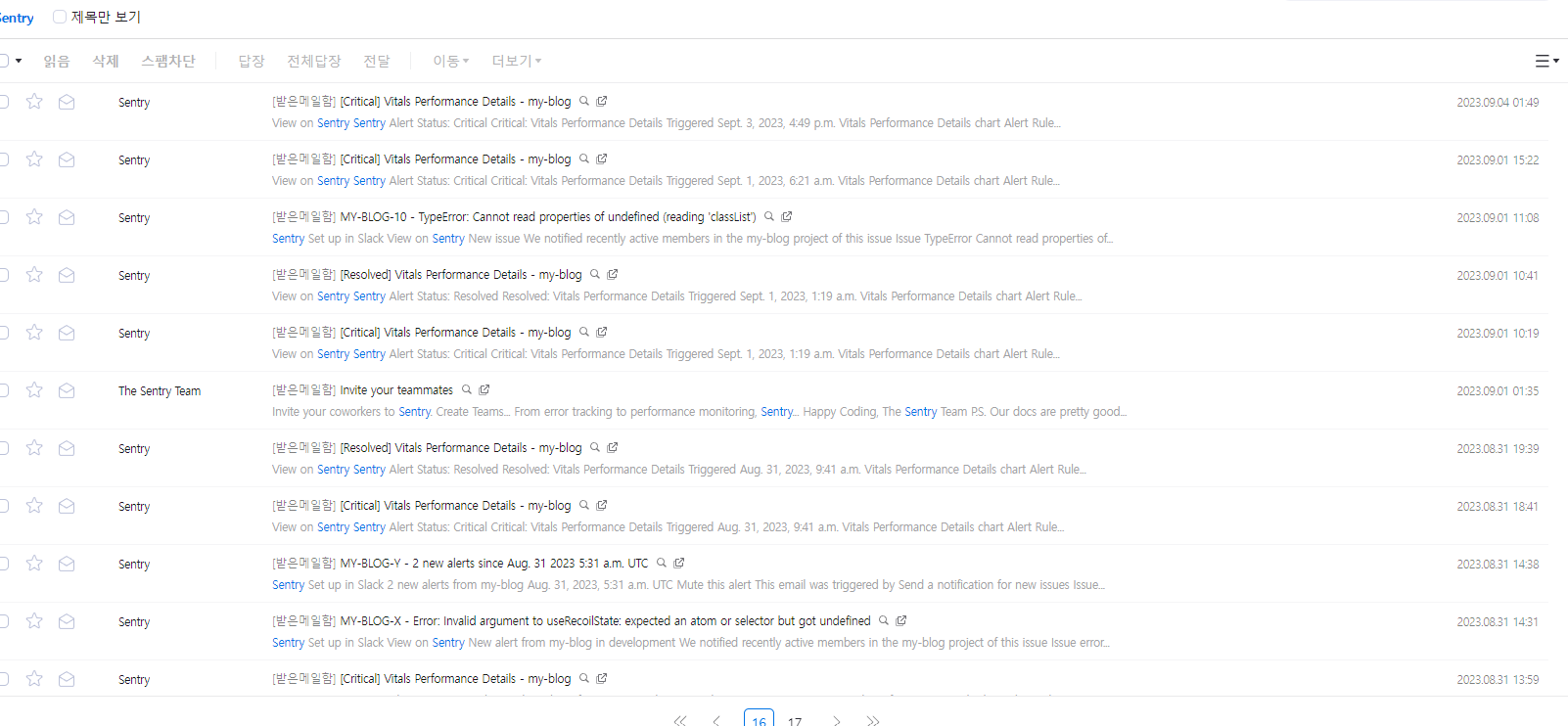Image resolution: width=1568 pixels, height=726 pixels.
Task: Go to last page of mail list
Action: pos(873,721)
